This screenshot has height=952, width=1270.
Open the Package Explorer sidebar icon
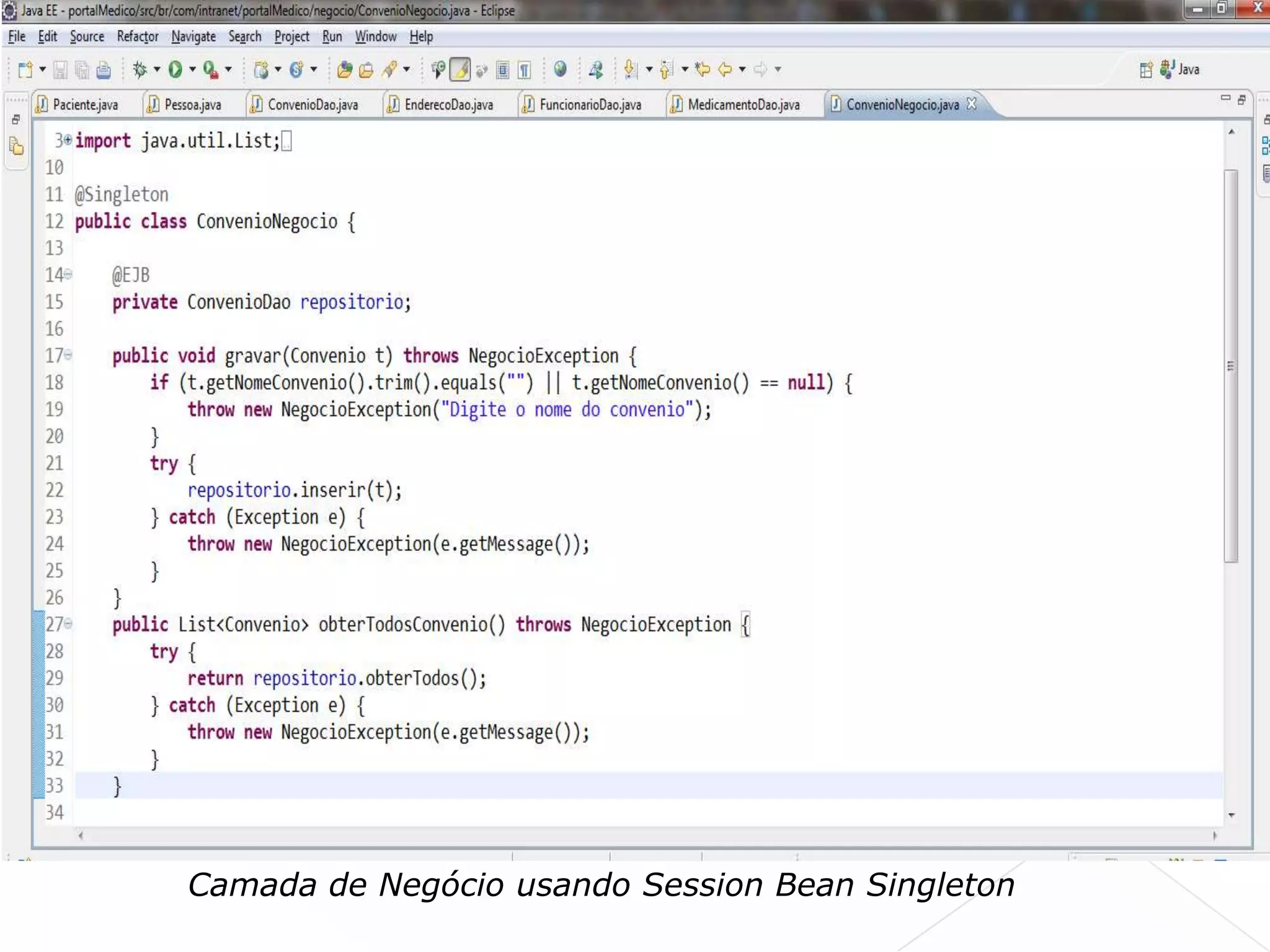tap(17, 147)
